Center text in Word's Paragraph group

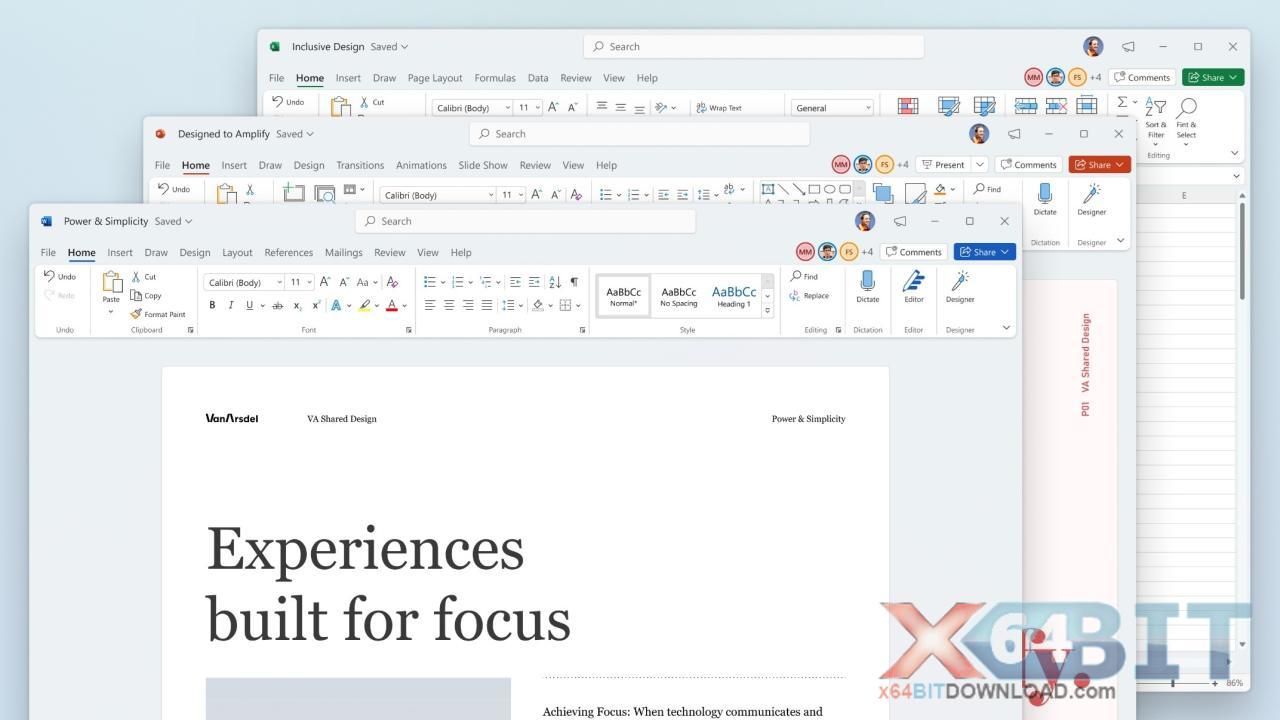(449, 305)
